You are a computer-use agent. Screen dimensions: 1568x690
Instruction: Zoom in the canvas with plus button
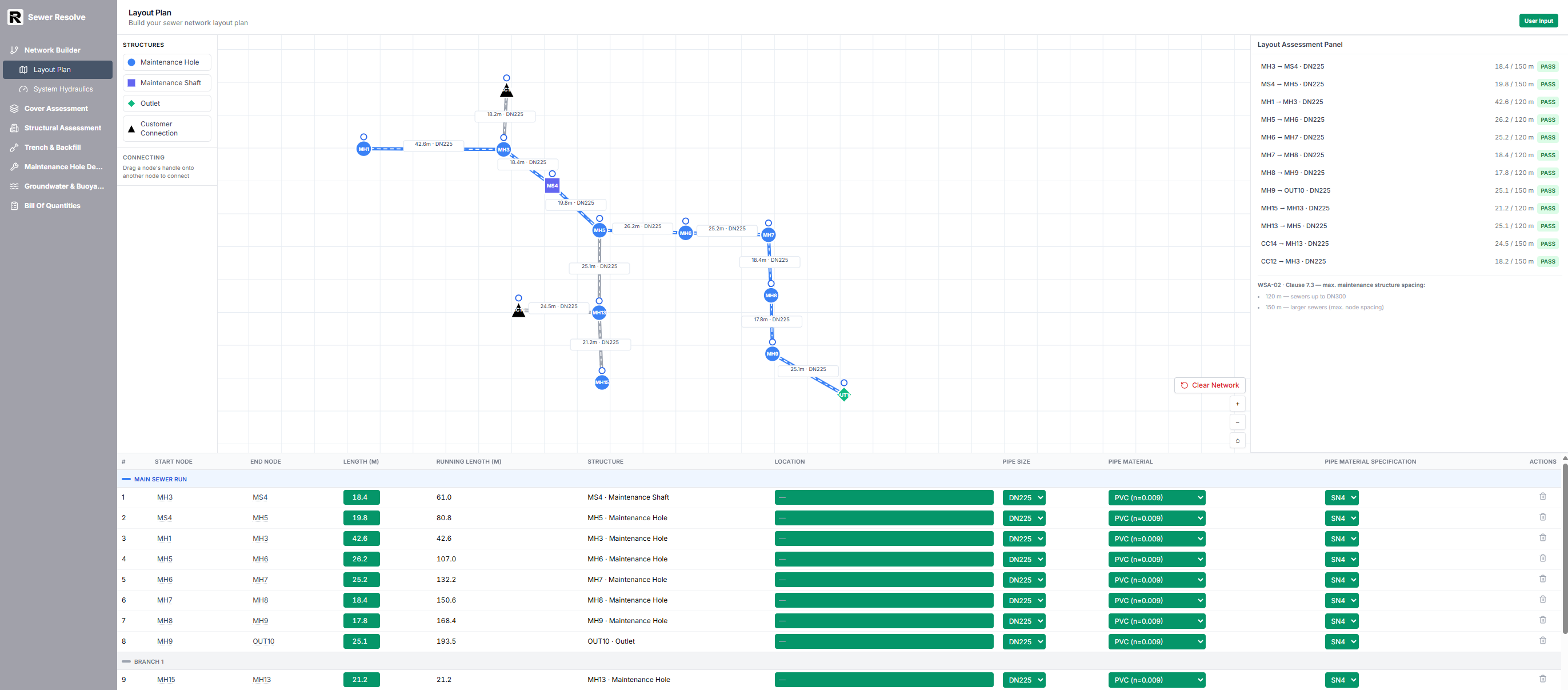pyautogui.click(x=1238, y=404)
